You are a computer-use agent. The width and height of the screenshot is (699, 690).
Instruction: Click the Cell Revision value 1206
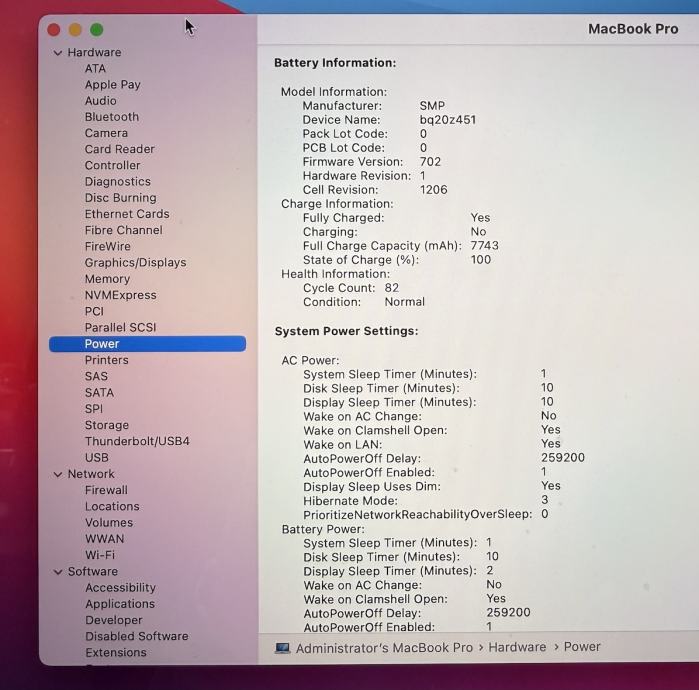(x=434, y=190)
